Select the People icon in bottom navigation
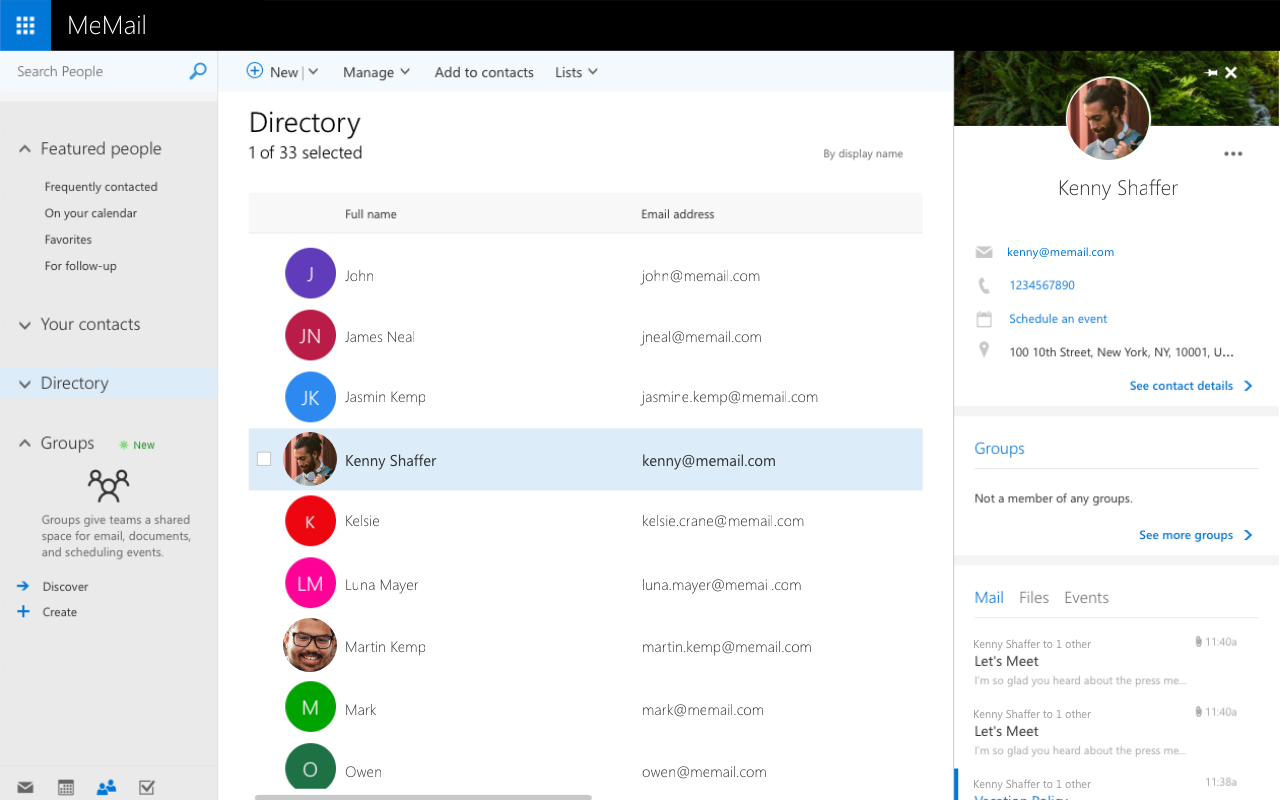The width and height of the screenshot is (1280, 800). pyautogui.click(x=106, y=787)
